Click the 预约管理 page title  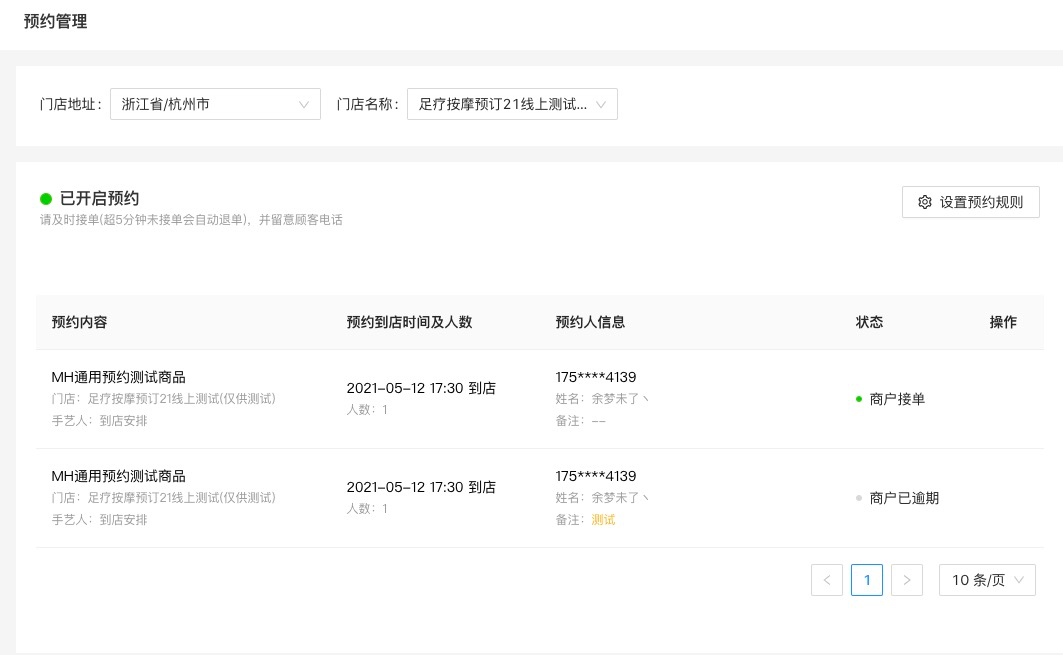(x=55, y=21)
